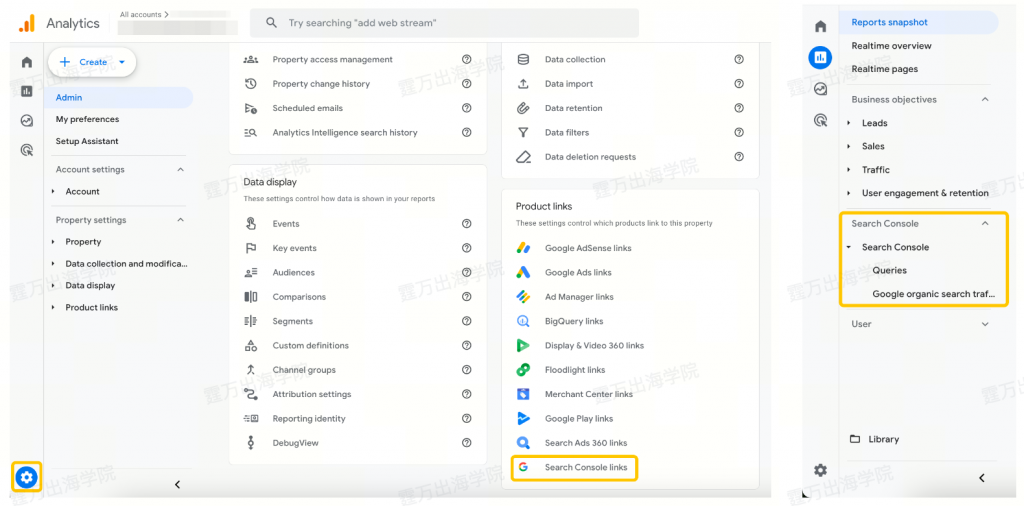Screen dimensions: 1024x506
Task: Expand Traffic in Reports panel
Action: [849, 170]
